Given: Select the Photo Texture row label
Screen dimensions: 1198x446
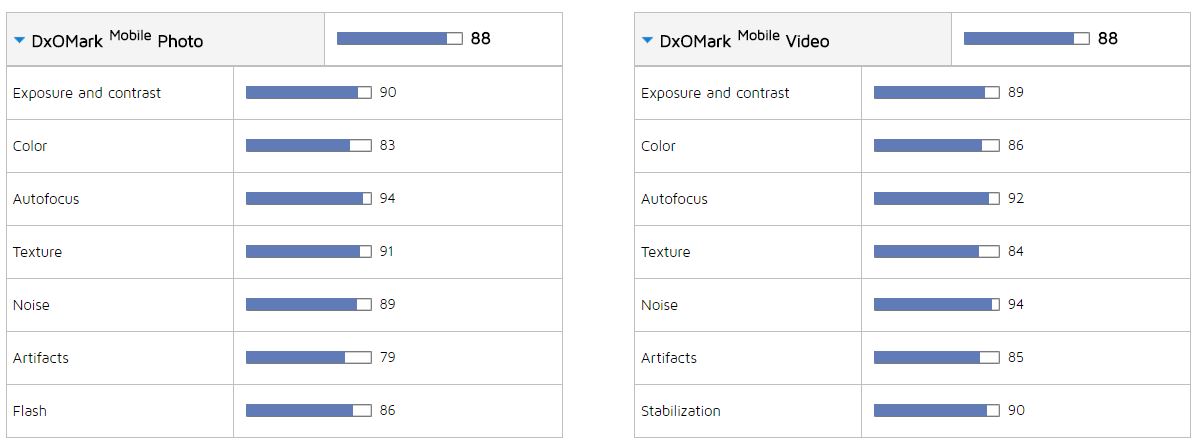Looking at the screenshot, I should (x=37, y=252).
